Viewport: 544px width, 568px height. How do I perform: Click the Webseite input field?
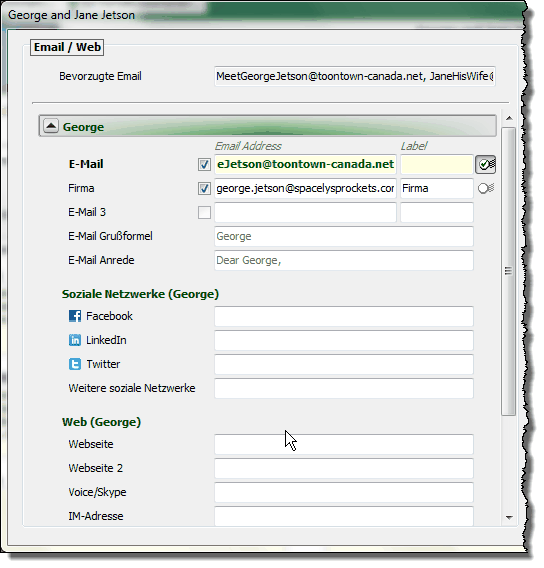tap(344, 444)
